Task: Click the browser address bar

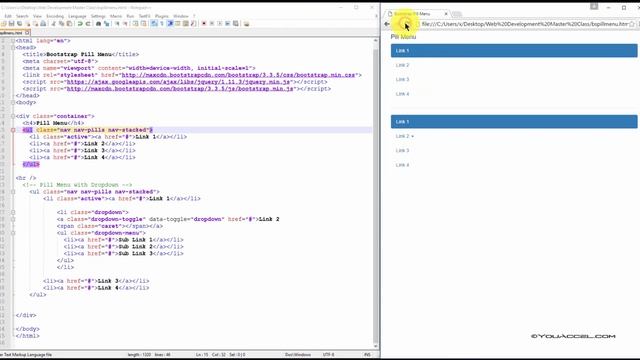Action: 524,24
